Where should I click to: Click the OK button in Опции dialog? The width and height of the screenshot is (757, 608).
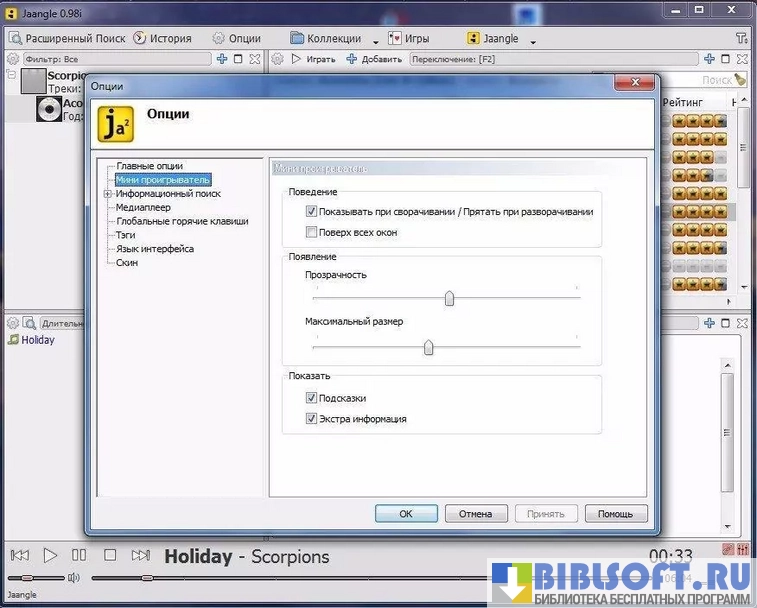[x=406, y=514]
